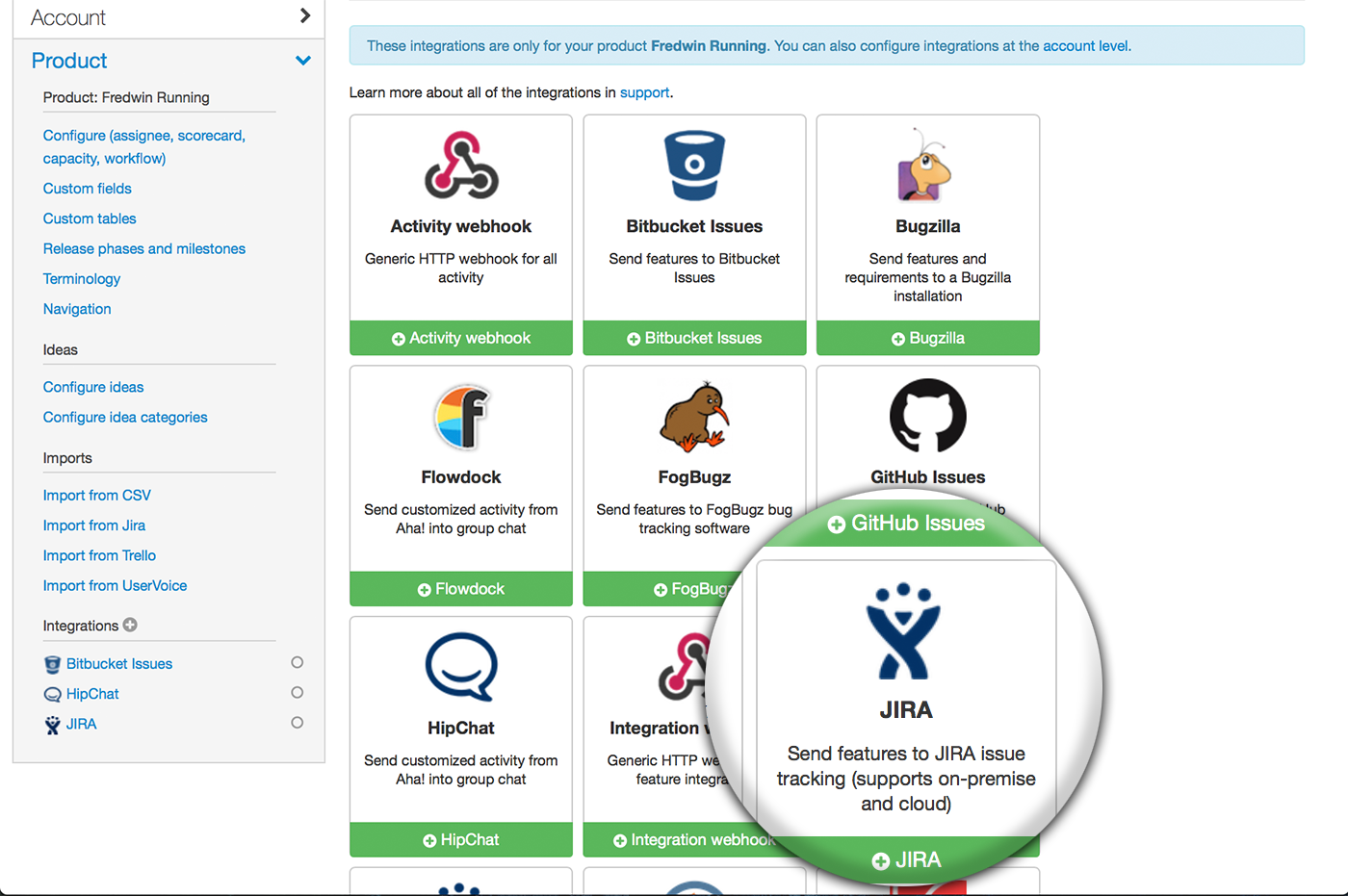This screenshot has width=1348, height=896.
Task: Open the Custom fields settings
Action: pos(88,189)
